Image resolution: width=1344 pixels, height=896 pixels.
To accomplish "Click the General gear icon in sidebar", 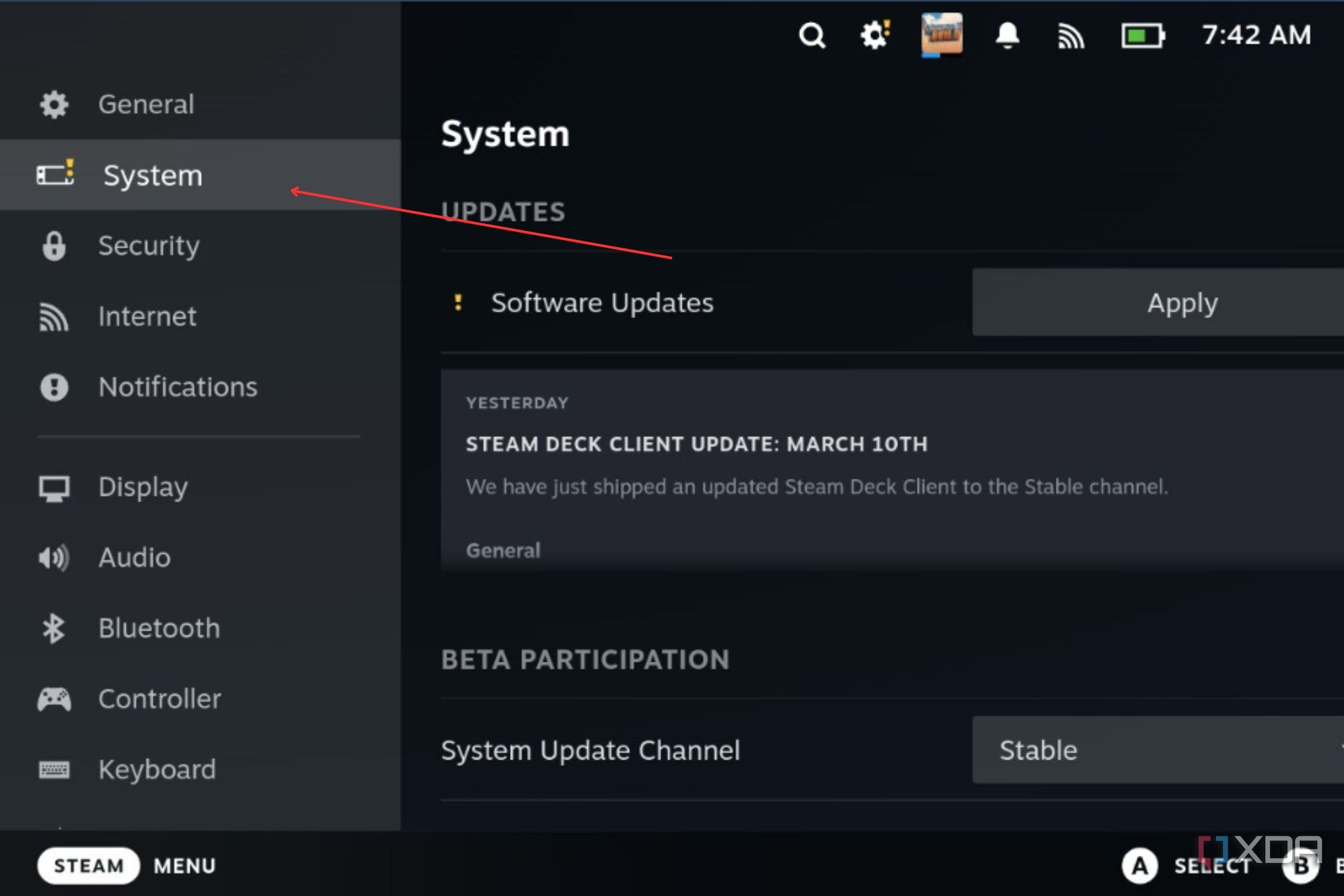I will [54, 104].
